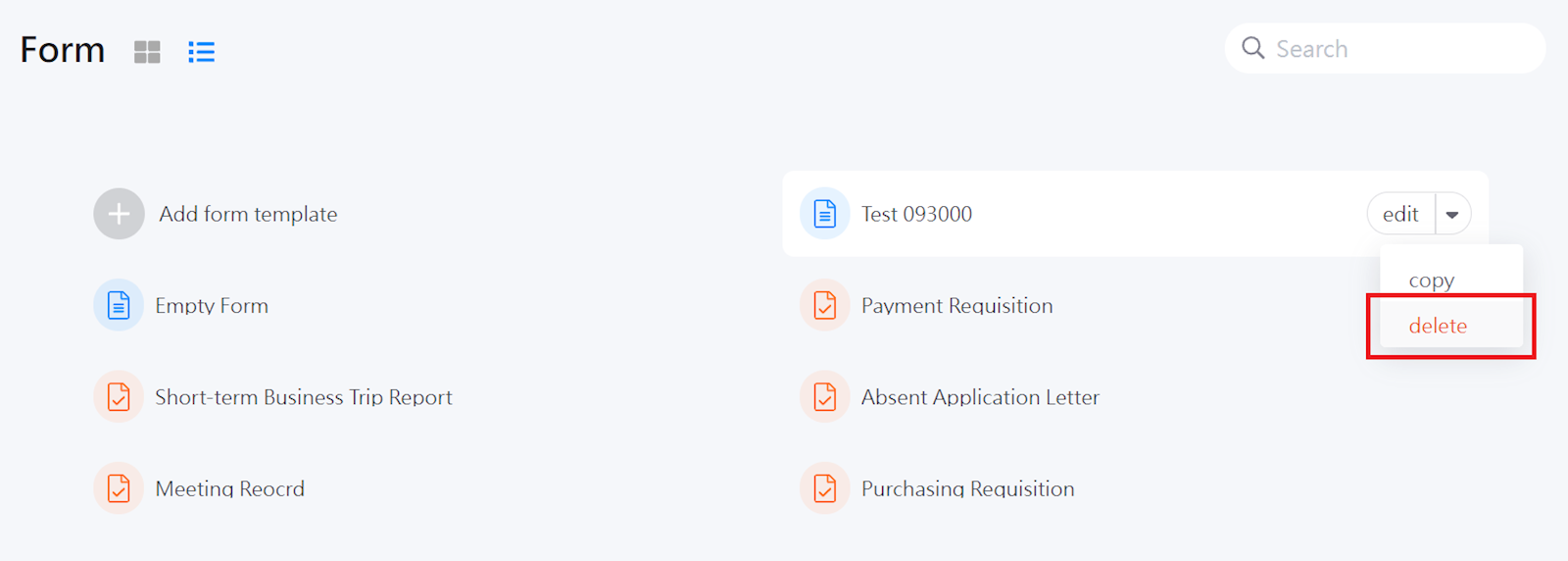
Task: Select delete from the dropdown menu
Action: [x=1438, y=326]
